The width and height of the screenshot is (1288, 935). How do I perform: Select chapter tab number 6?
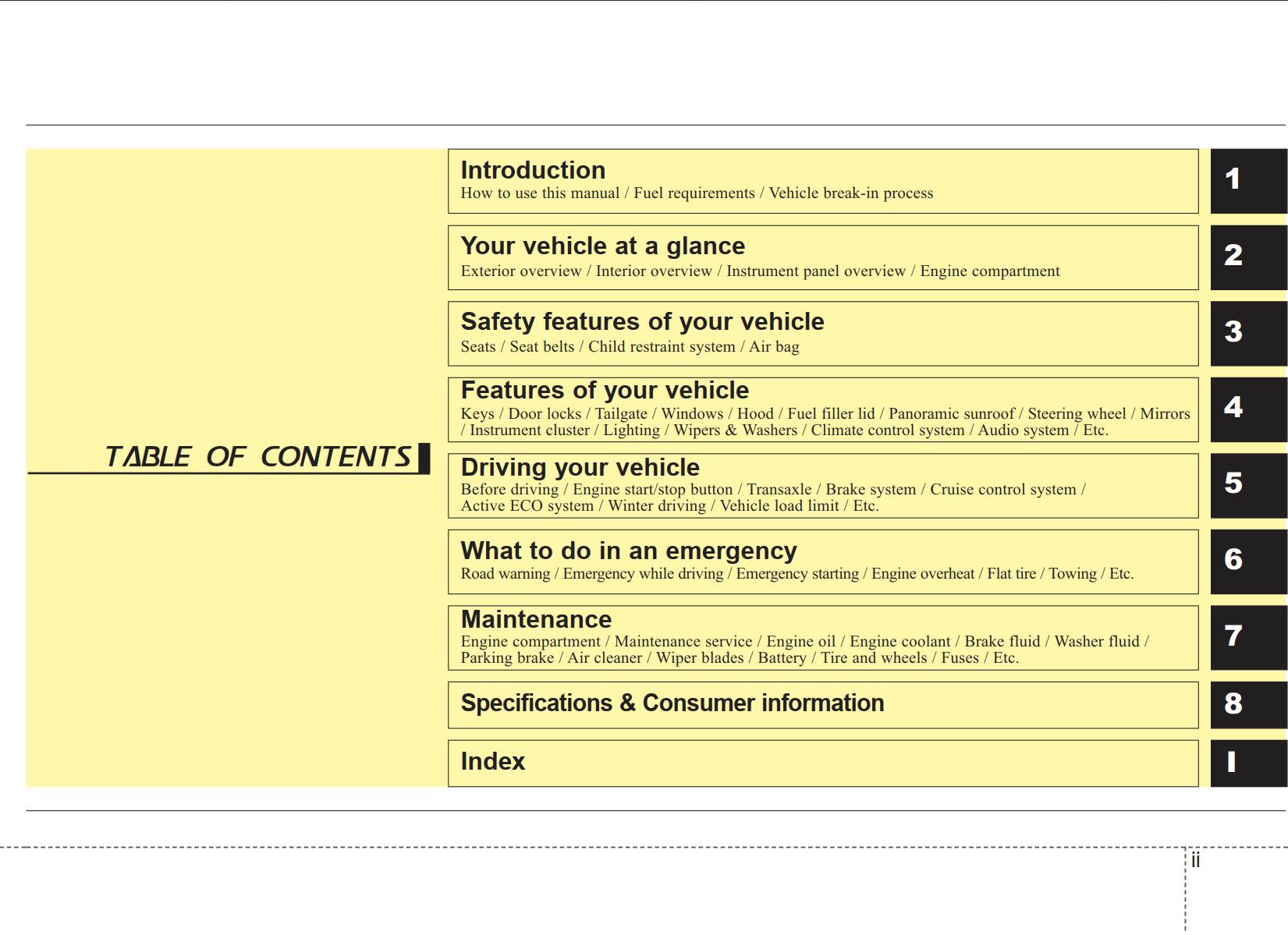pyautogui.click(x=1248, y=562)
